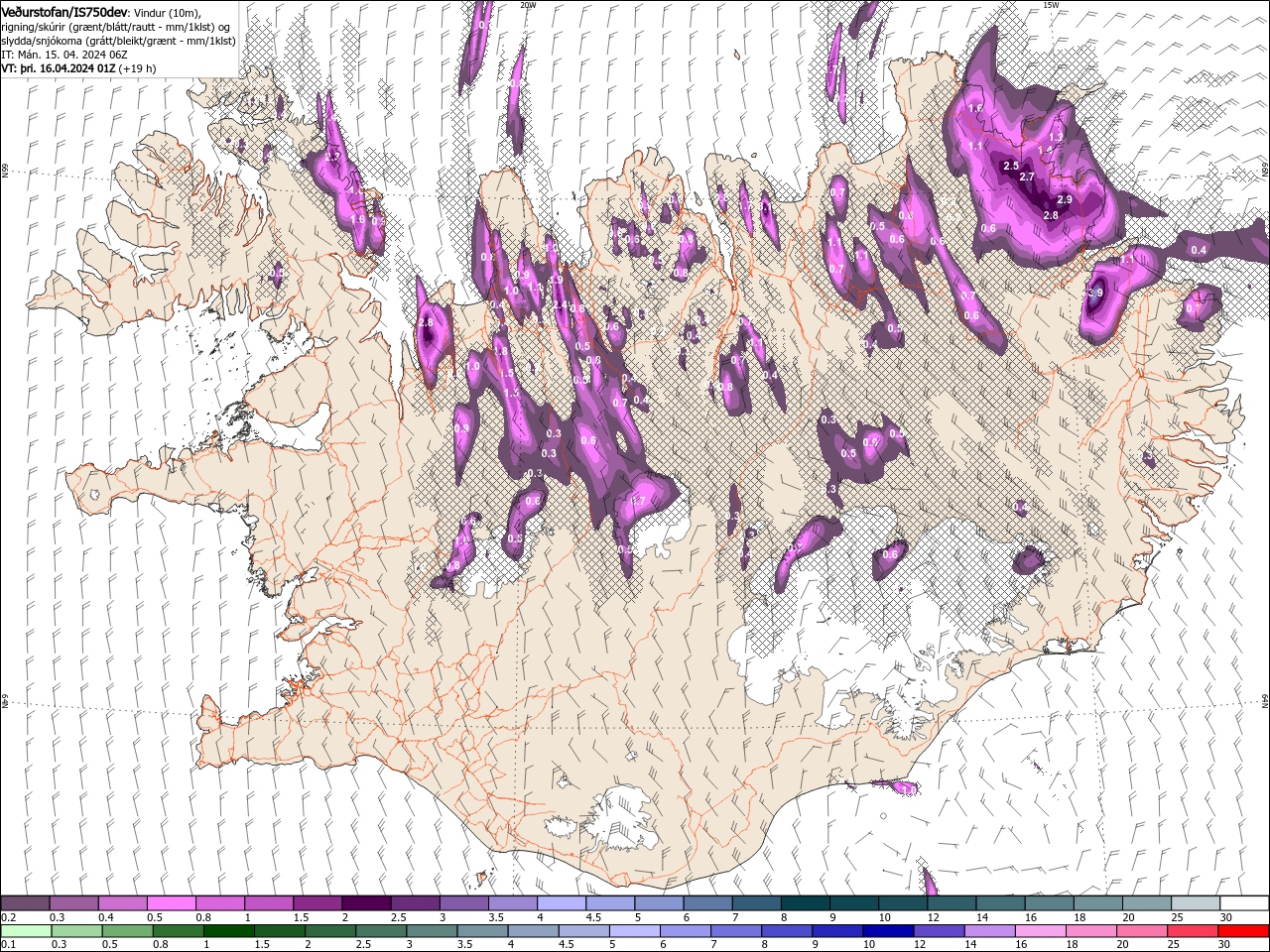
Task: Pick the slate blue 6 snow swatch
Action: [707, 903]
